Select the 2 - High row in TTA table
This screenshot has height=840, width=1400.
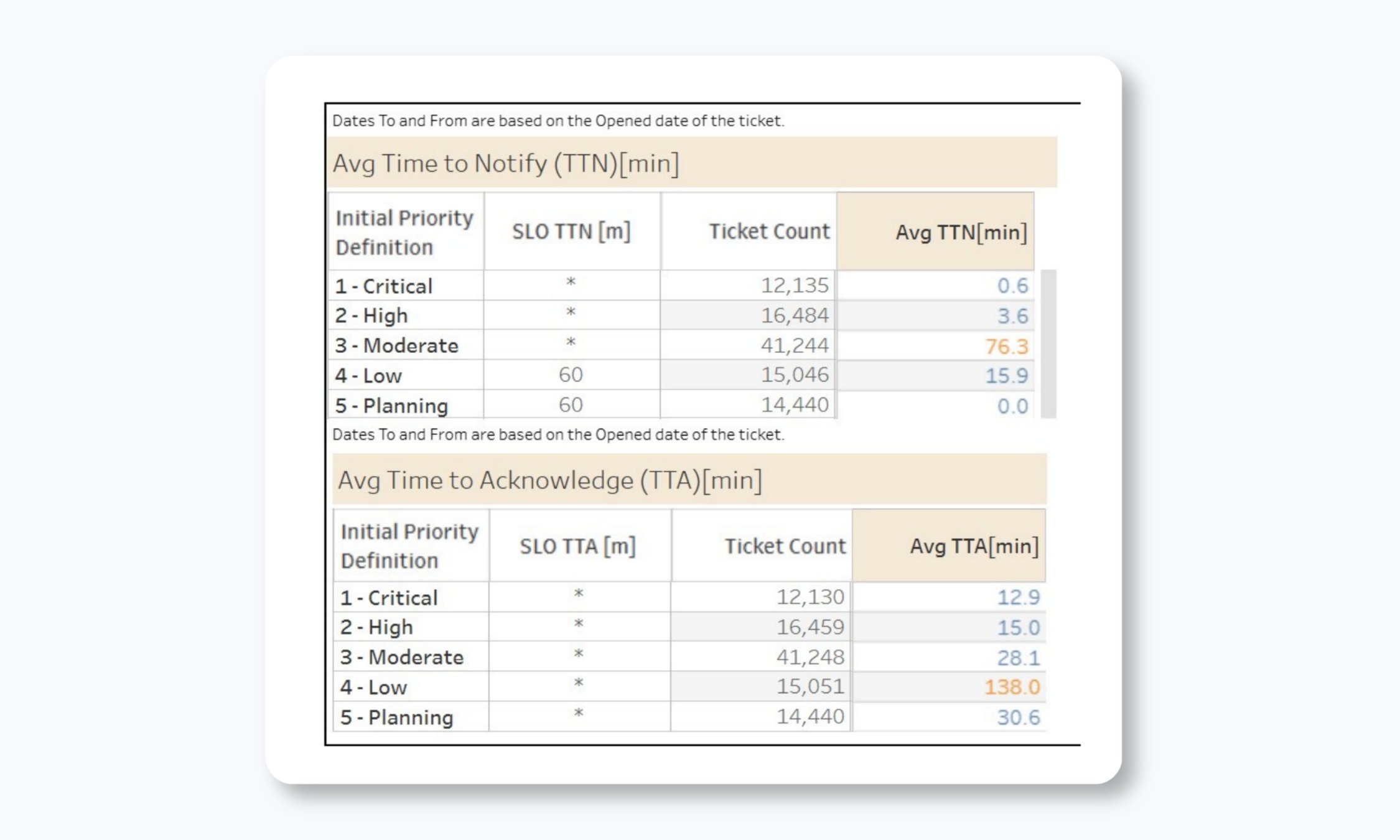(x=375, y=627)
